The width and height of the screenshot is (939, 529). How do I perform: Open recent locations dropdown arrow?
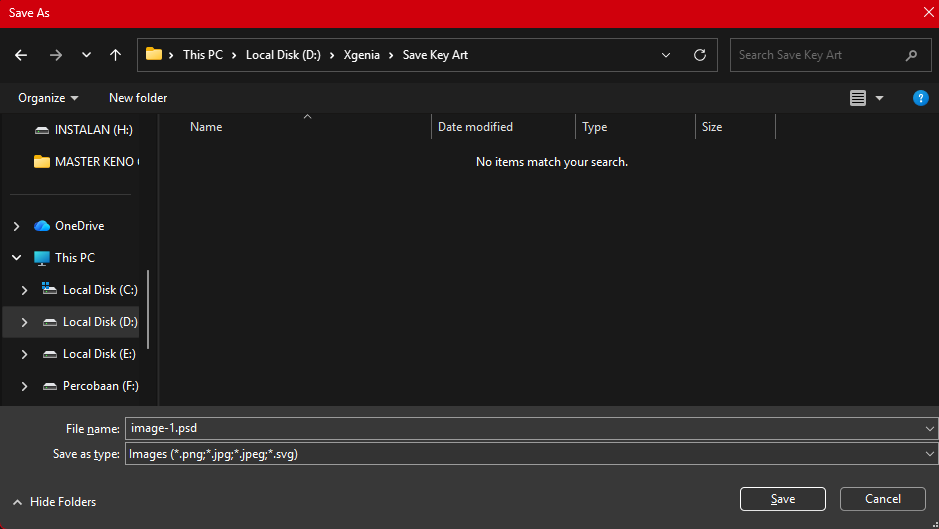(x=86, y=55)
